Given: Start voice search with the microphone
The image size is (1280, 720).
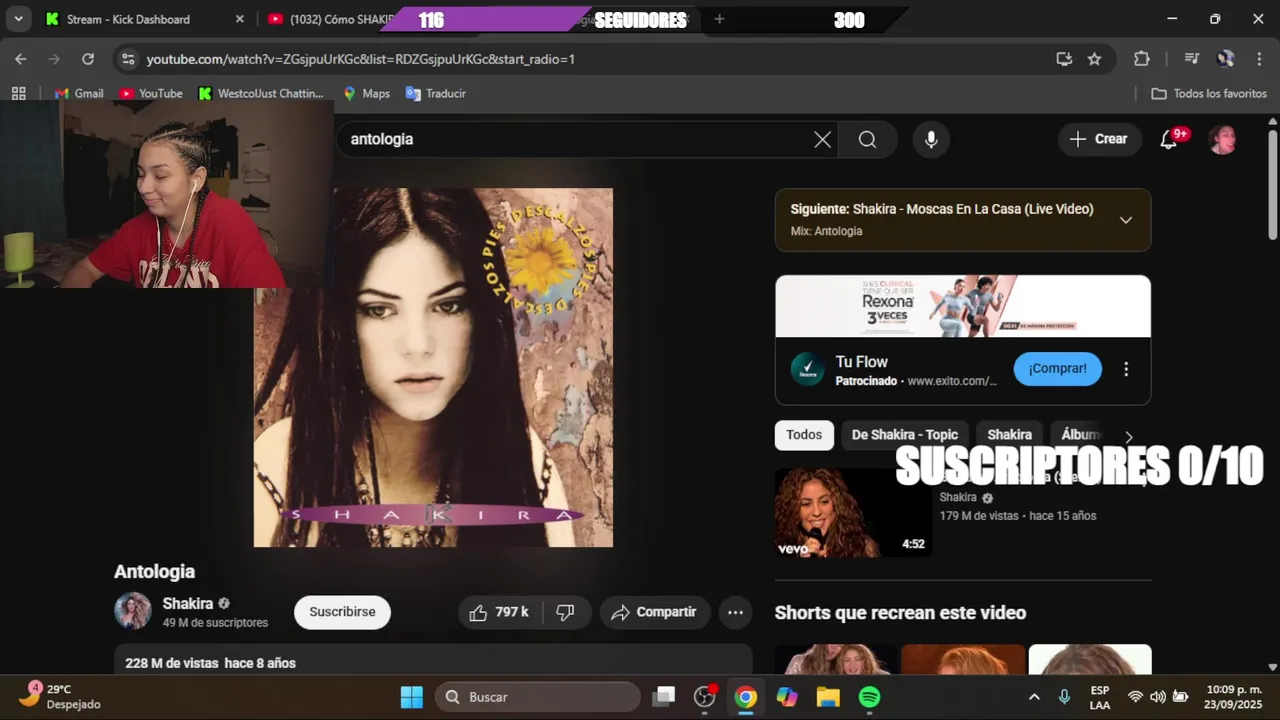Looking at the screenshot, I should click(931, 140).
